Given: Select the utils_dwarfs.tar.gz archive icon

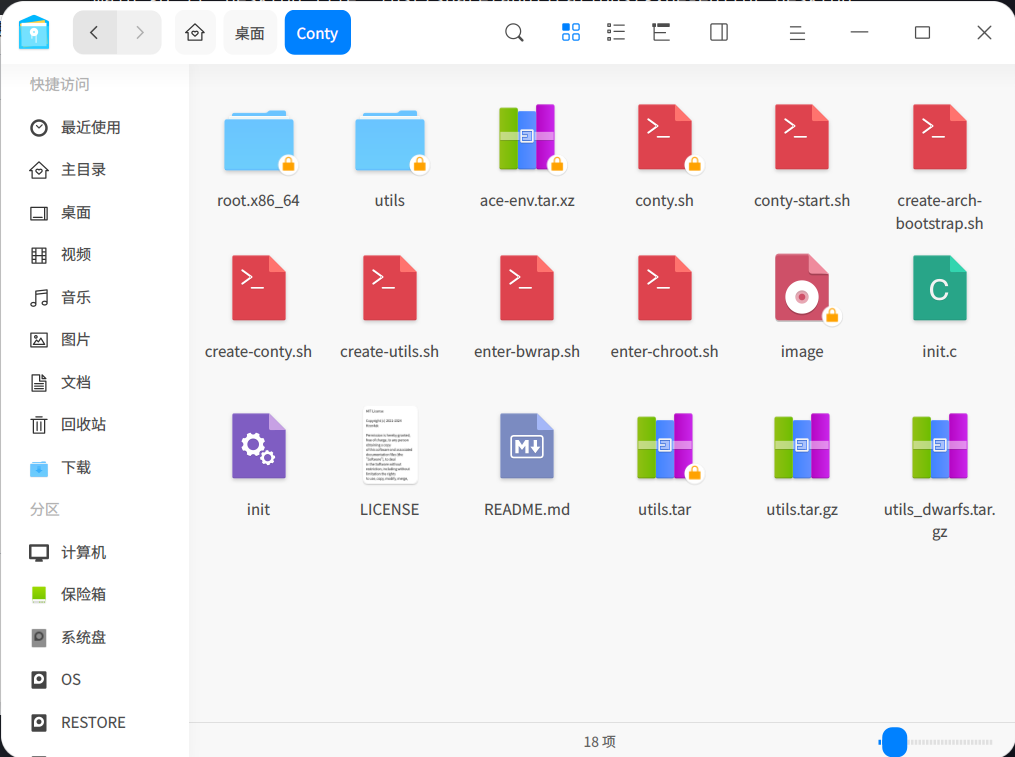Looking at the screenshot, I should click(x=939, y=446).
